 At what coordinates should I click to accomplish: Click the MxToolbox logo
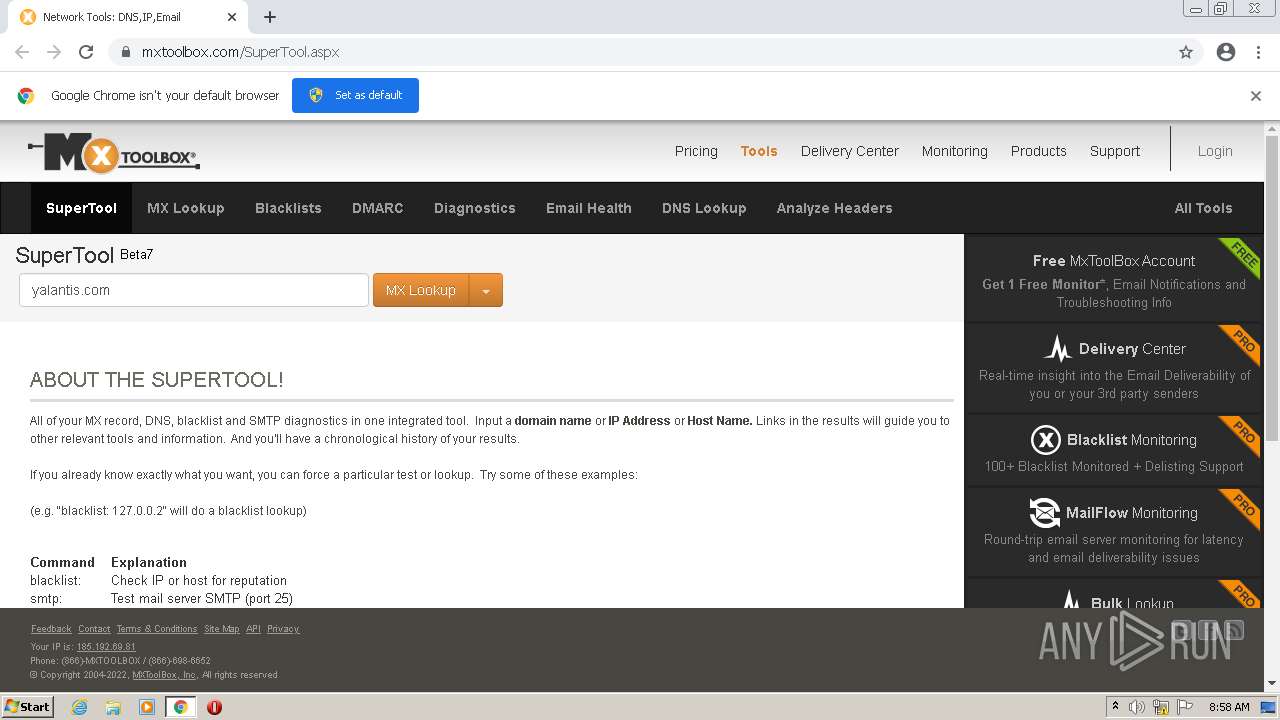pyautogui.click(x=114, y=153)
